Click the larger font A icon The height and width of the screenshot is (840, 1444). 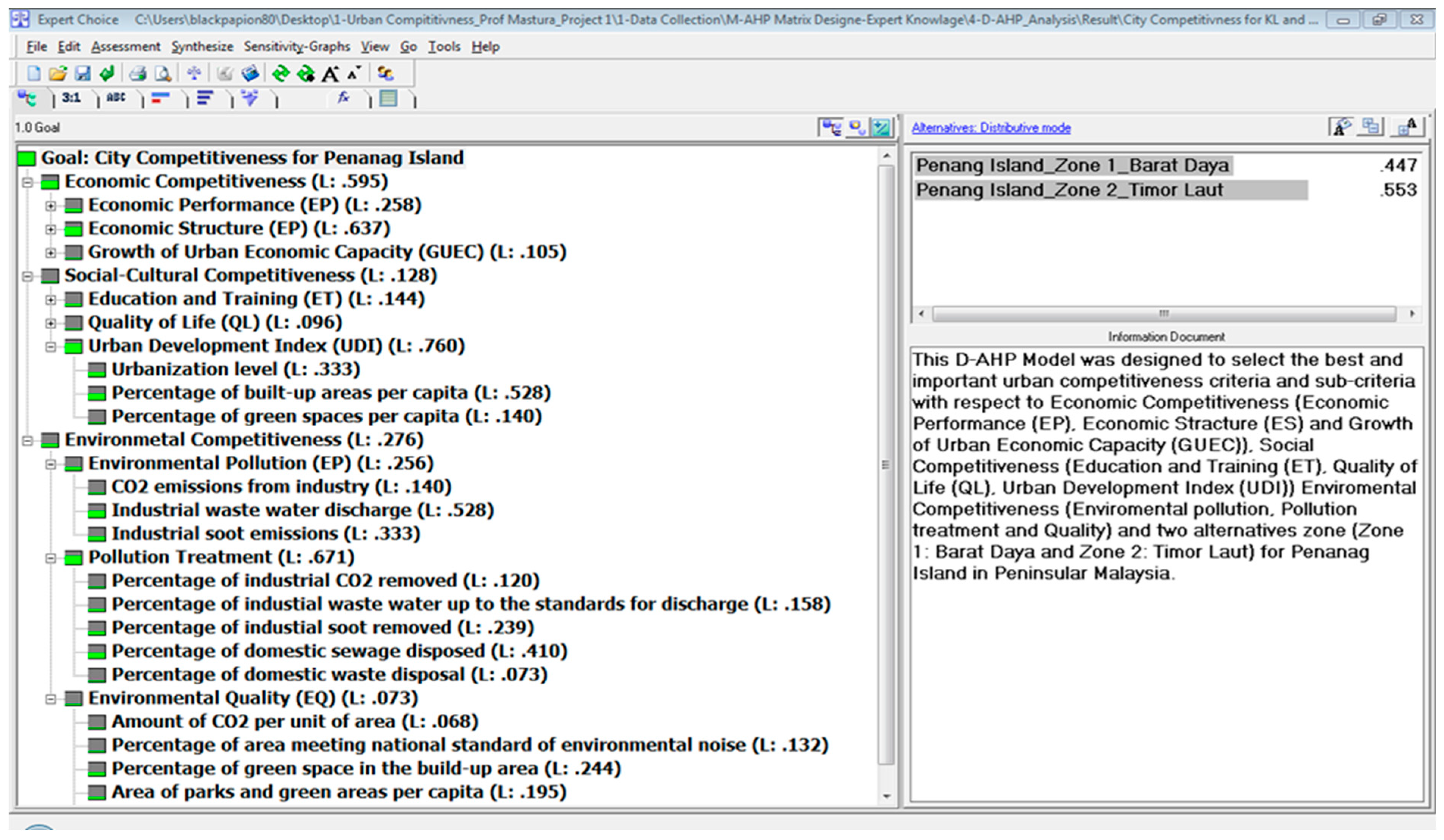pyautogui.click(x=330, y=74)
